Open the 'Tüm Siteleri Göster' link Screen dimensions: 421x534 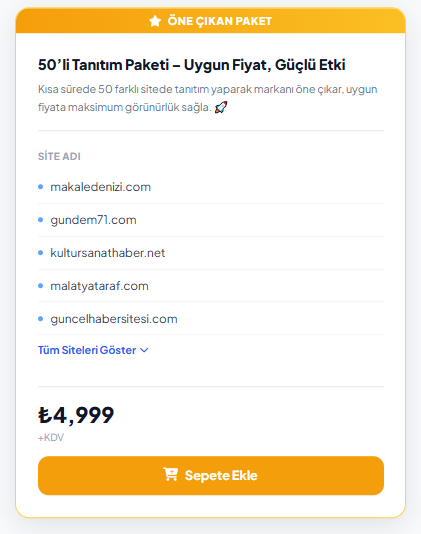pyautogui.click(x=93, y=350)
